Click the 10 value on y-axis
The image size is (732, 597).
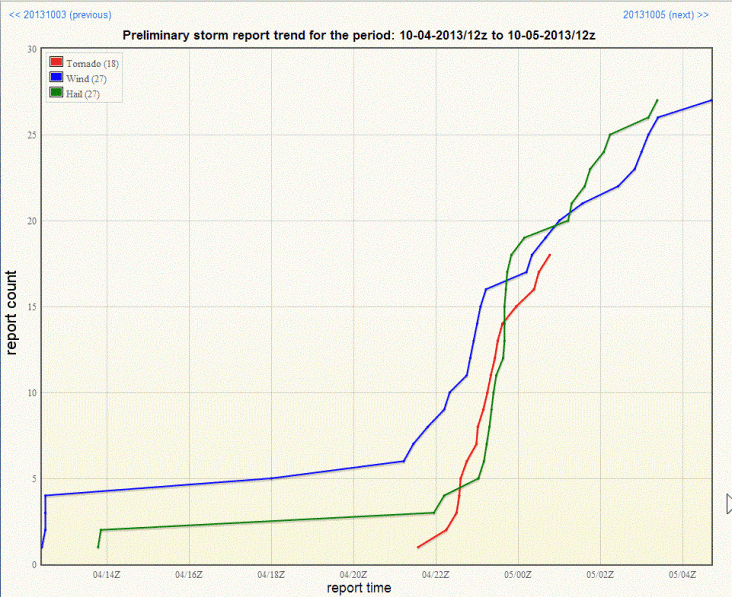click(x=32, y=393)
